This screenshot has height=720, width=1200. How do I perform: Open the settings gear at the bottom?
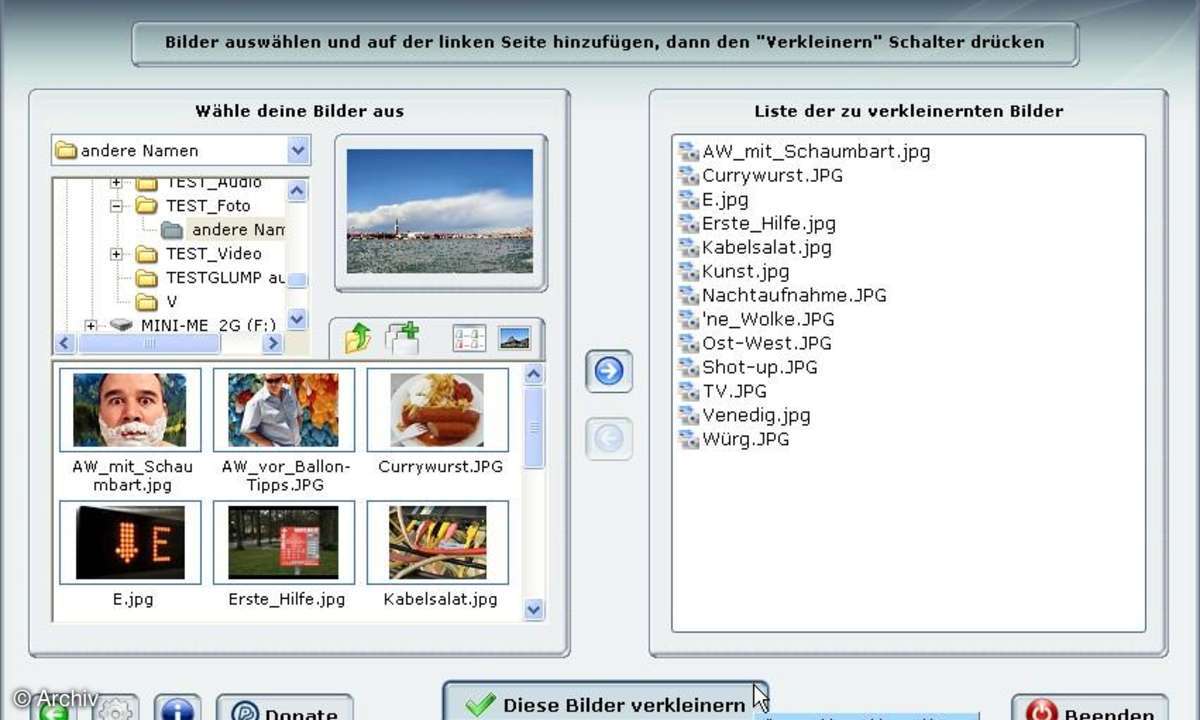click(x=116, y=709)
